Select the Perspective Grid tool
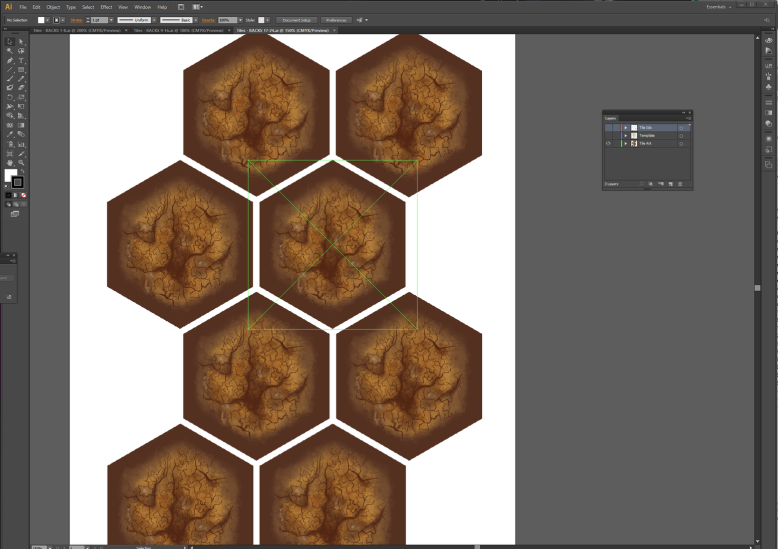The width and height of the screenshot is (778, 549). click(21, 116)
